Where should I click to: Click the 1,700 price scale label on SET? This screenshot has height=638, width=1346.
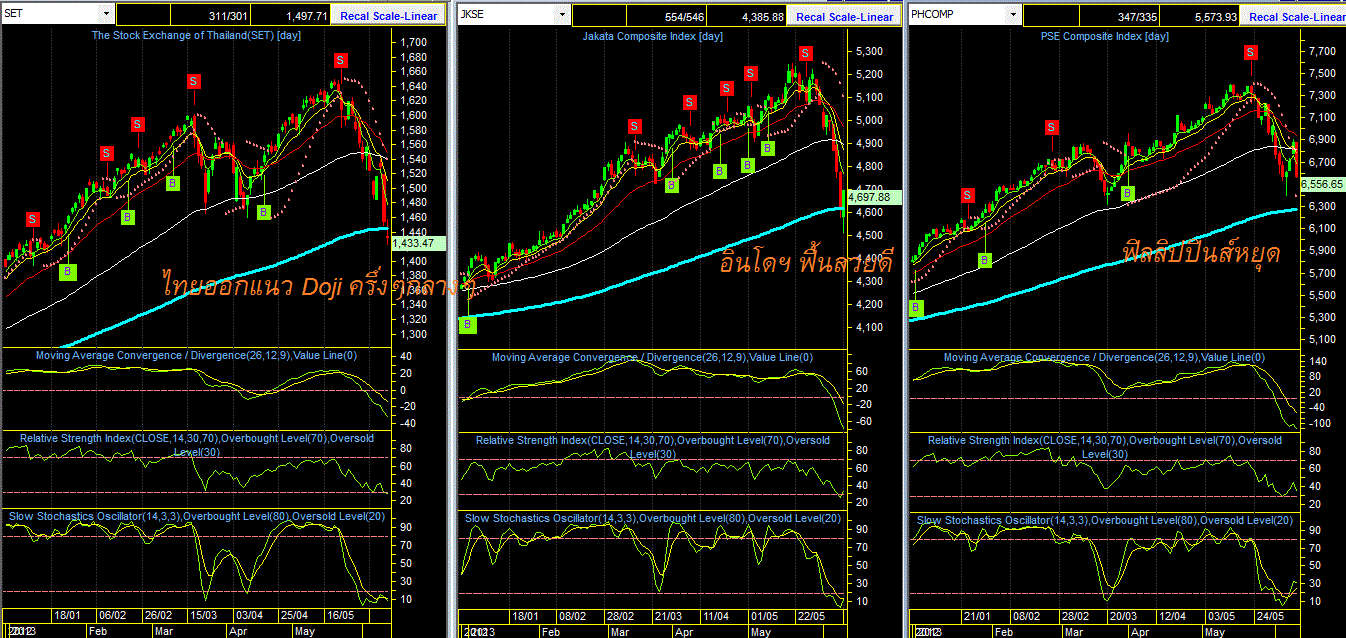tap(413, 42)
